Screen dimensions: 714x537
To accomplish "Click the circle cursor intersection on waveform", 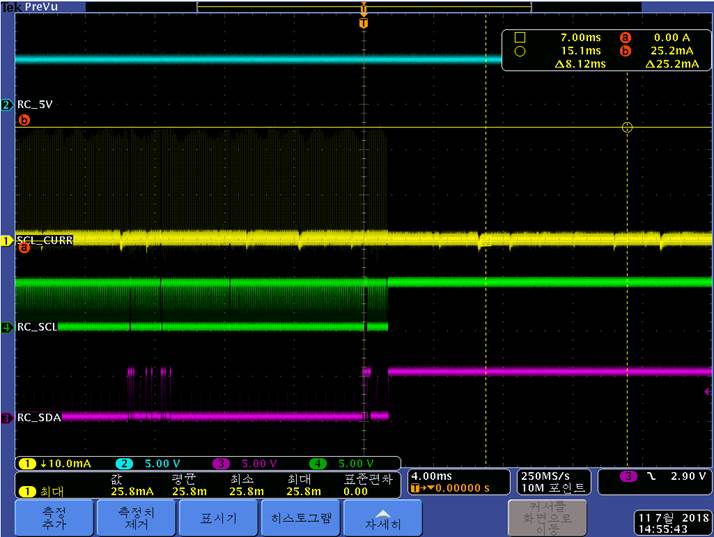I will tap(627, 128).
